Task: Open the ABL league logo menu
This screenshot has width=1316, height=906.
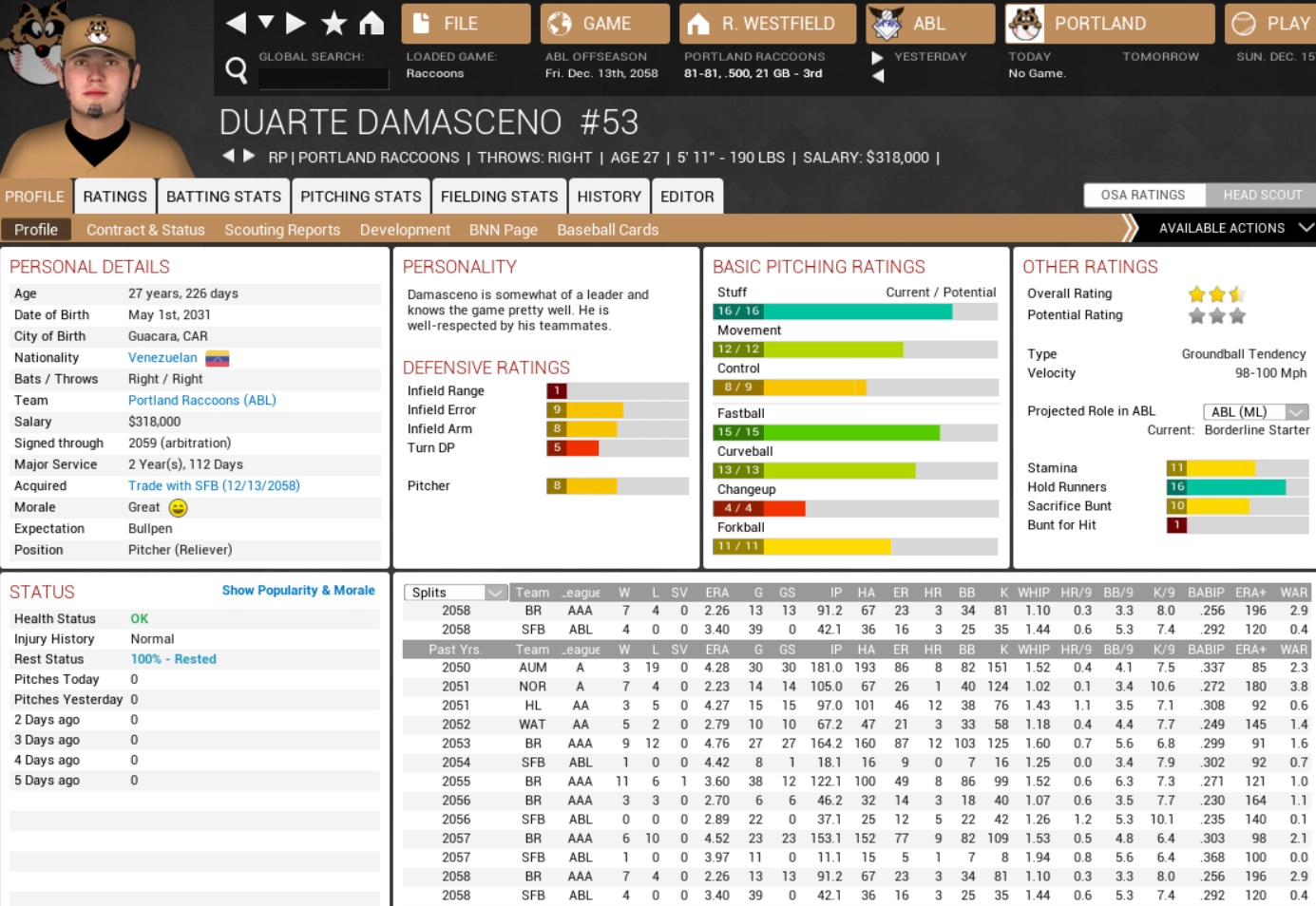Action: click(x=887, y=24)
